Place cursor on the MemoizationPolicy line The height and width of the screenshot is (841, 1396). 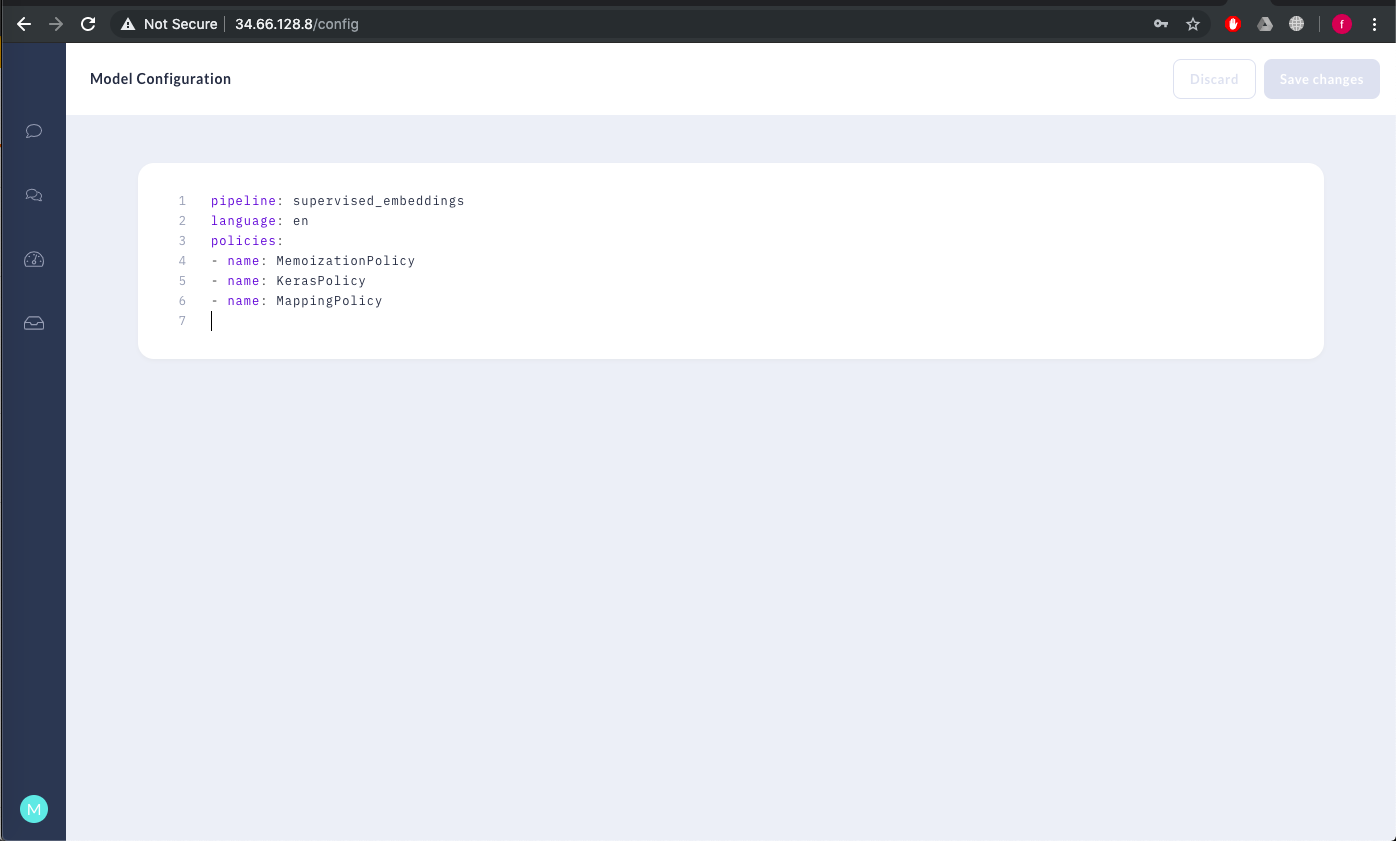pos(345,261)
